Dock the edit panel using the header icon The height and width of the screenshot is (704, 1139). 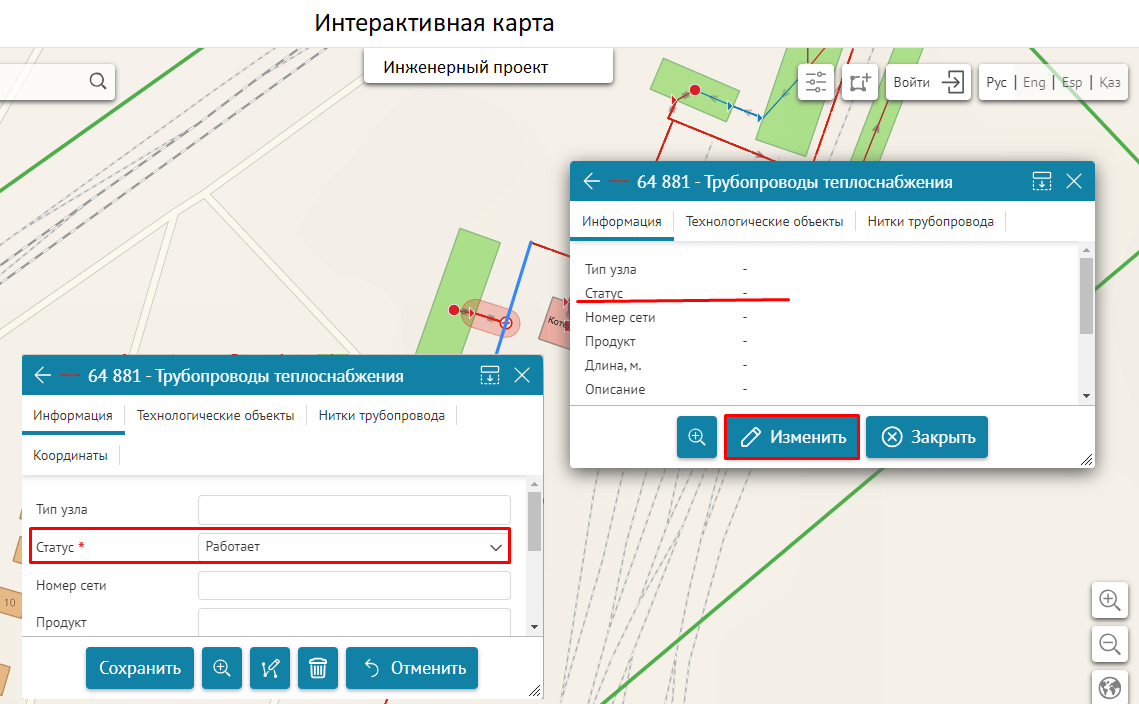click(x=490, y=375)
